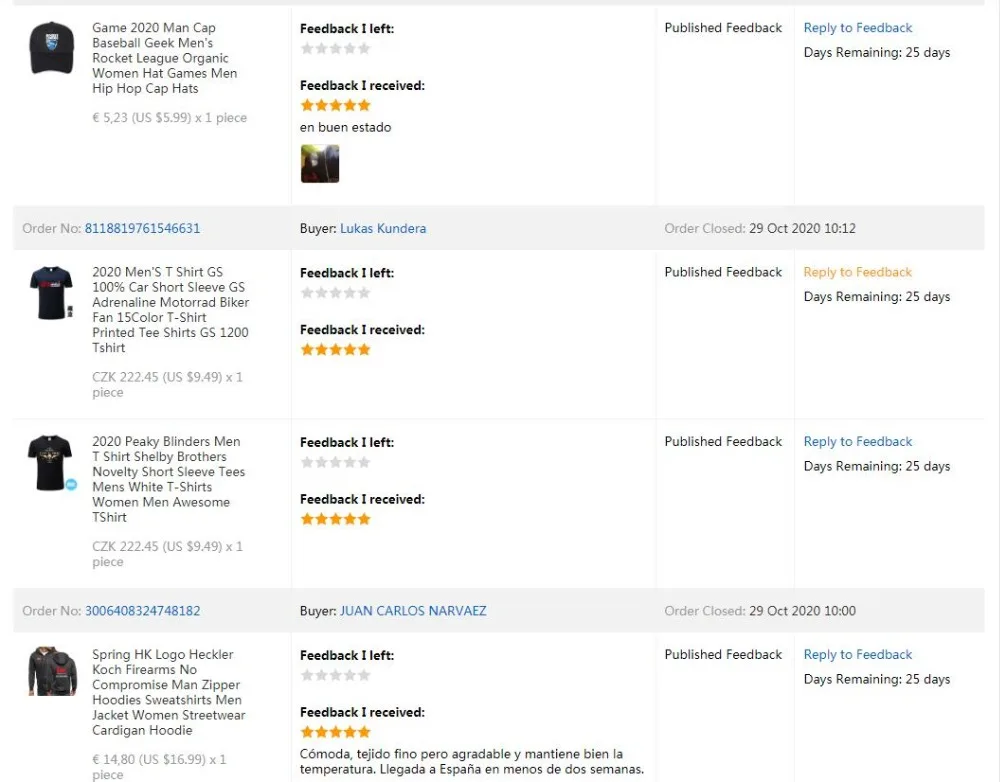Open order number 8118819761546631

[x=142, y=228]
